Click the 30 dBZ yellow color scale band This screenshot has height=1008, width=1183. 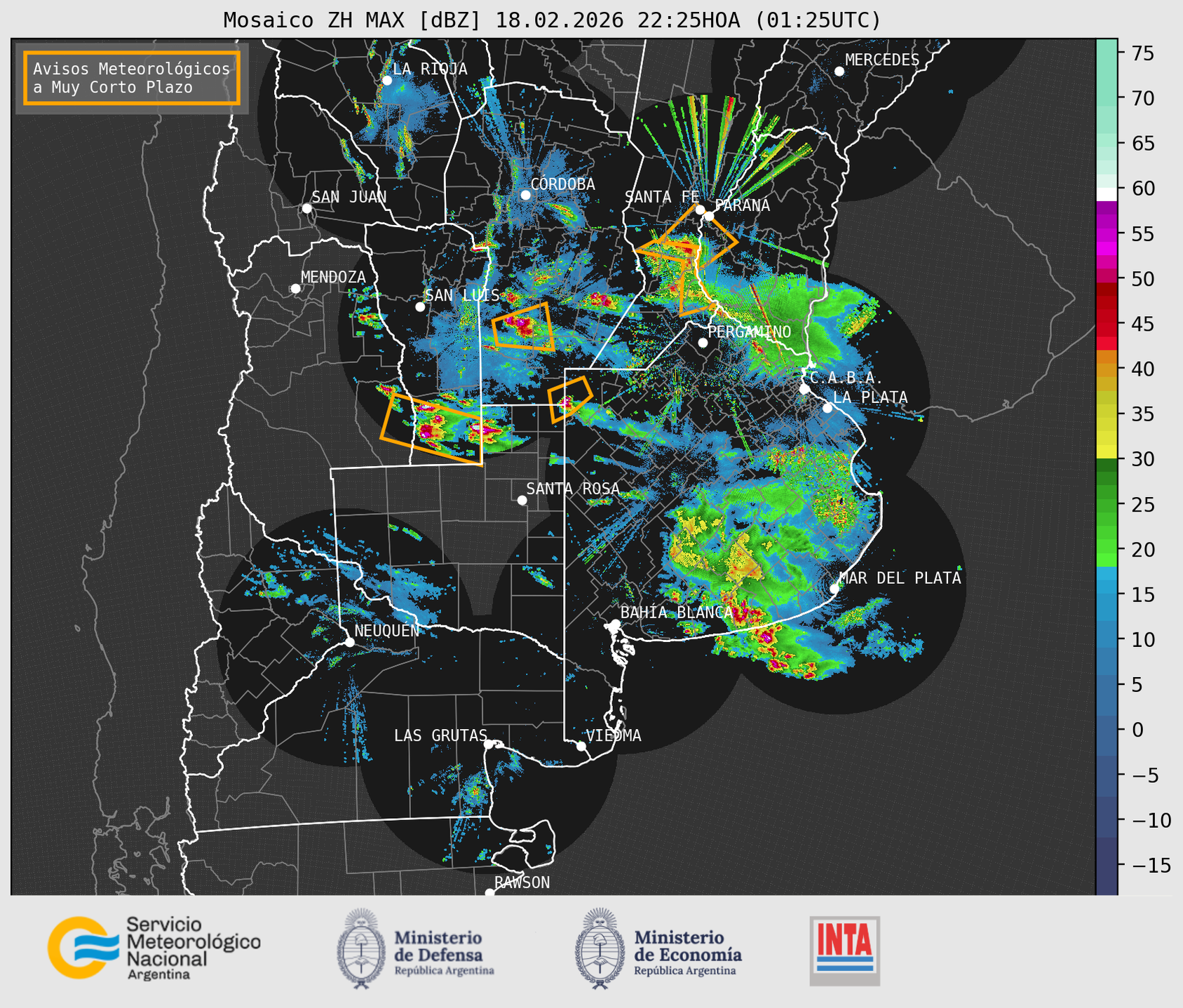pos(1107,452)
